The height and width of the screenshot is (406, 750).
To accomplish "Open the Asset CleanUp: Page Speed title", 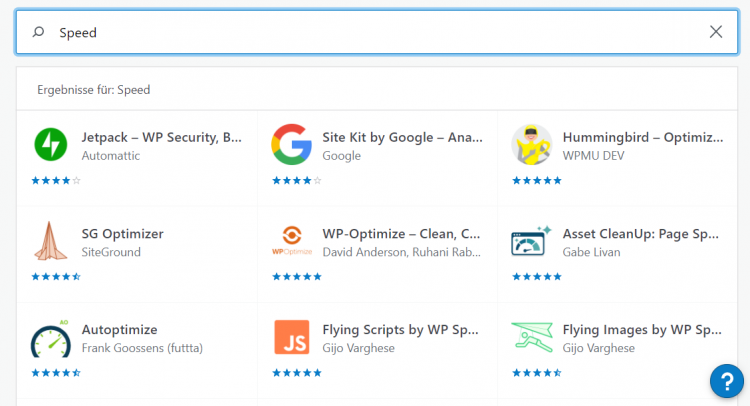I will 640,234.
